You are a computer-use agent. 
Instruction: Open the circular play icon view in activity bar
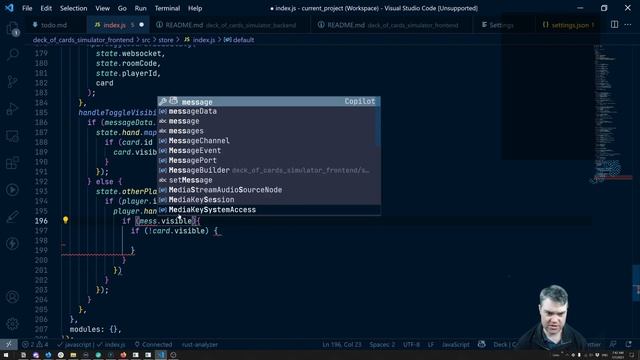click(x=13, y=190)
